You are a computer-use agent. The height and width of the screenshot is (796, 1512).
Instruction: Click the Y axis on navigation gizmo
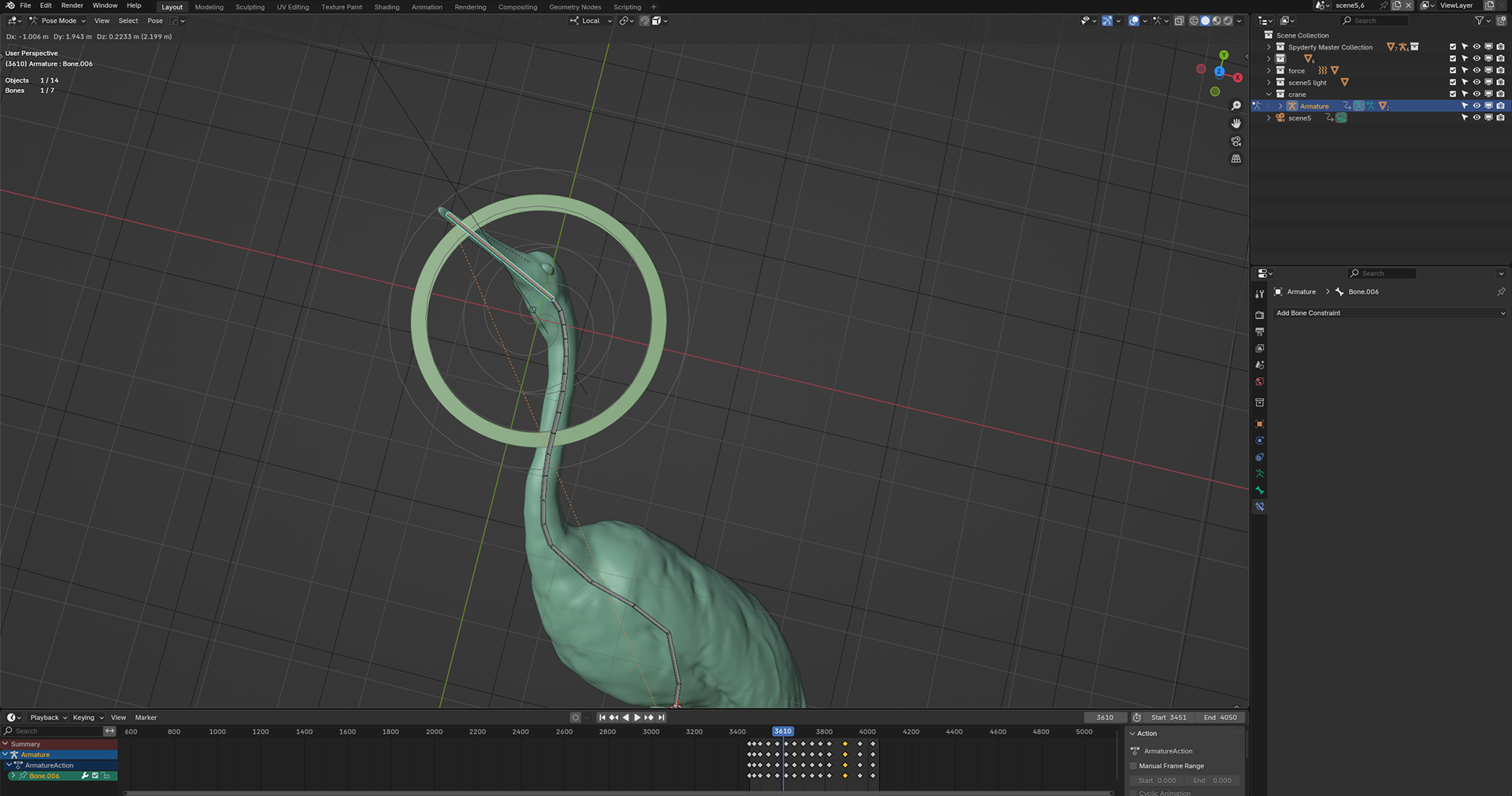coord(1224,55)
